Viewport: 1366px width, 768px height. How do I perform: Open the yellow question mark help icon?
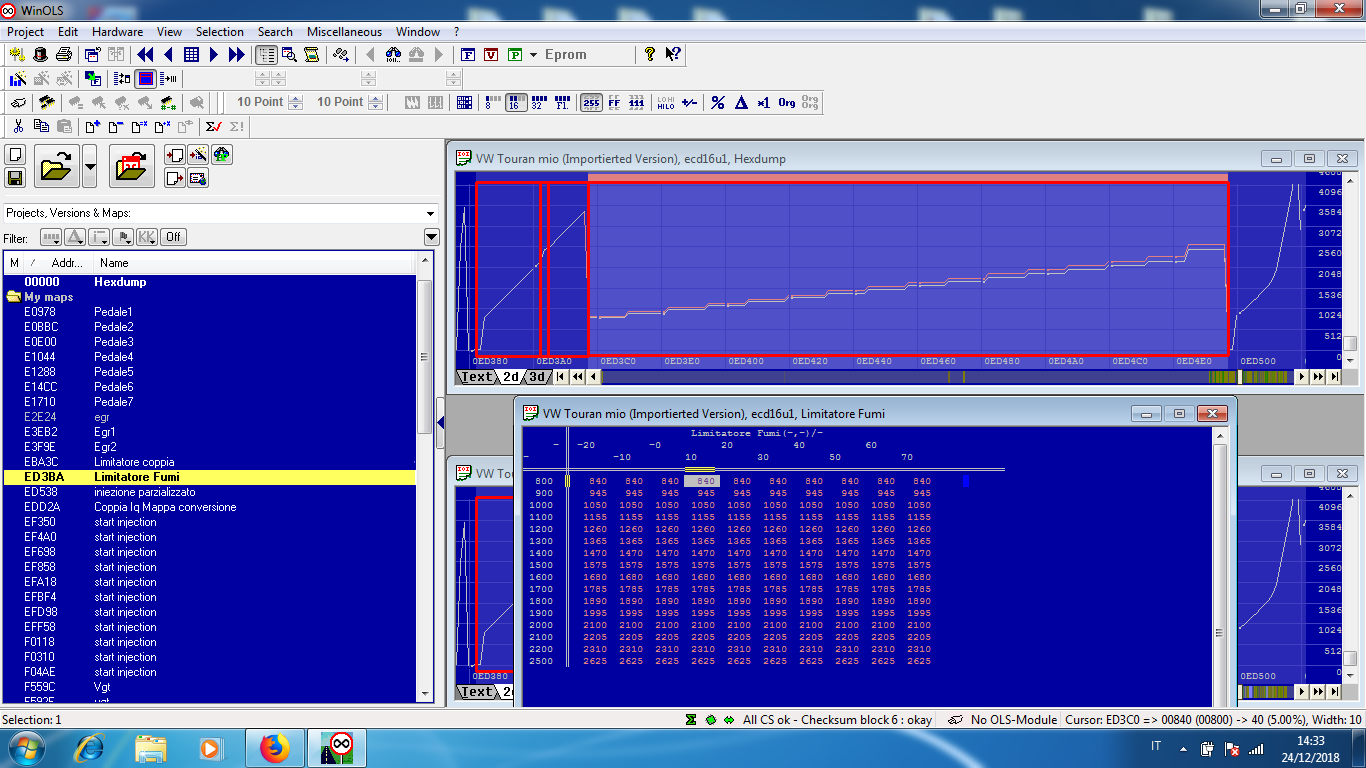point(649,54)
